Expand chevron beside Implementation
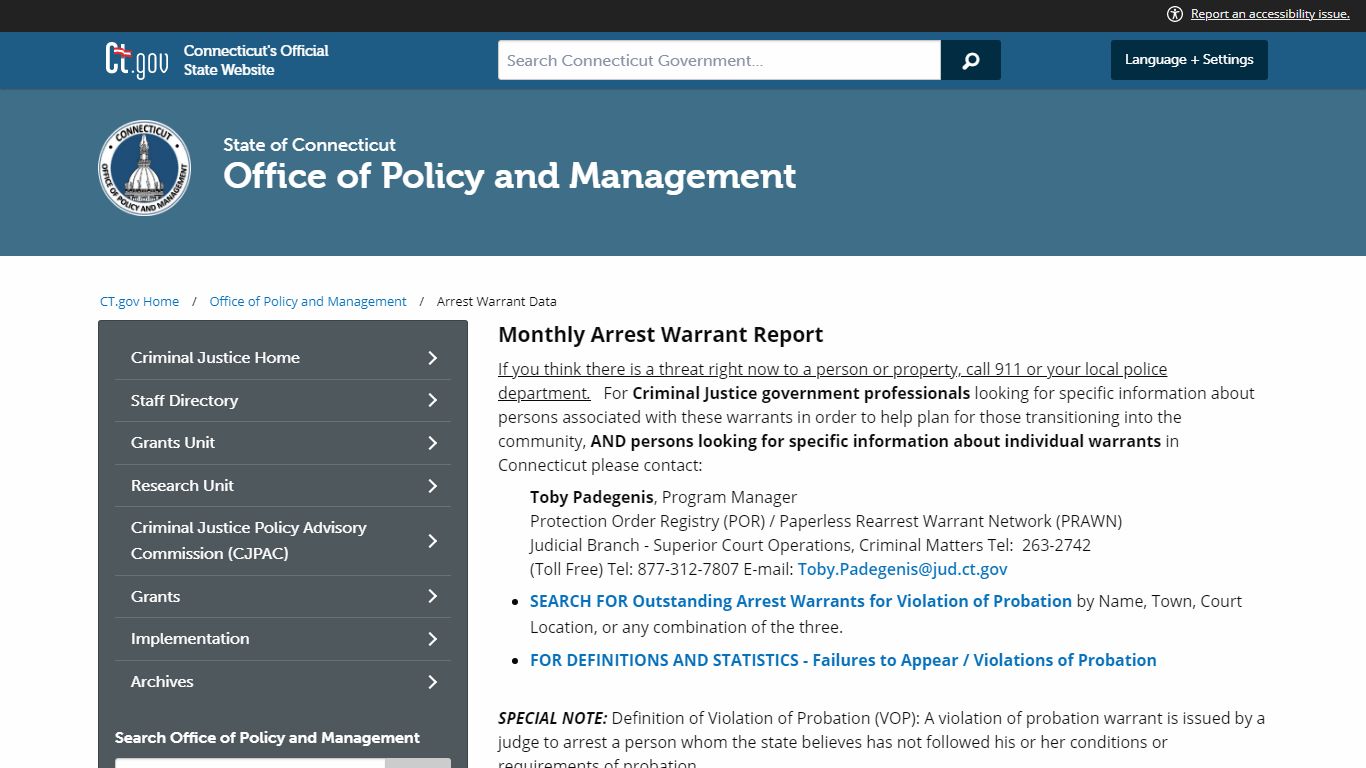This screenshot has width=1366, height=768. (433, 639)
